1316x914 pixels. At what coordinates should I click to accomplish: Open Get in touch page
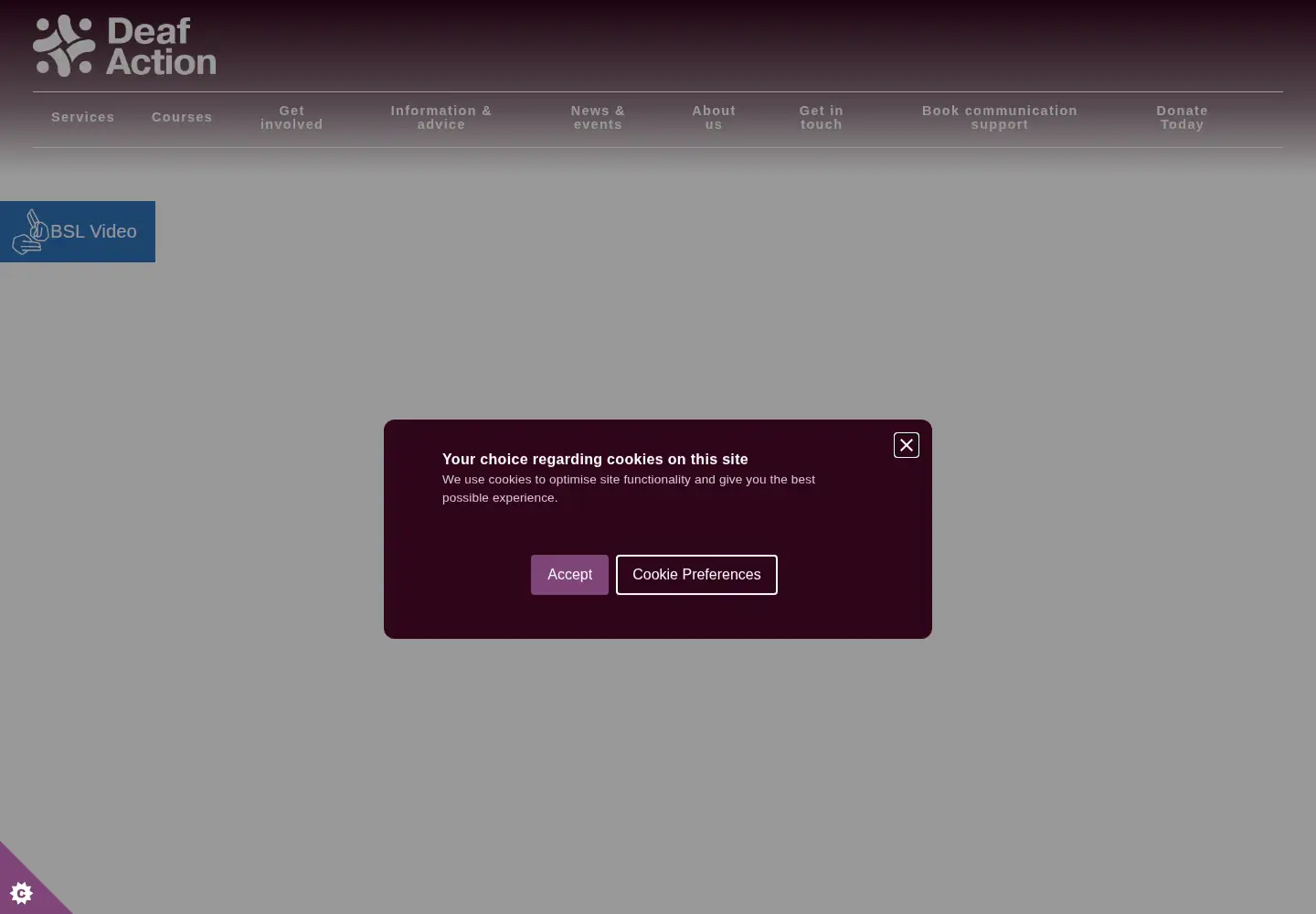point(822,117)
